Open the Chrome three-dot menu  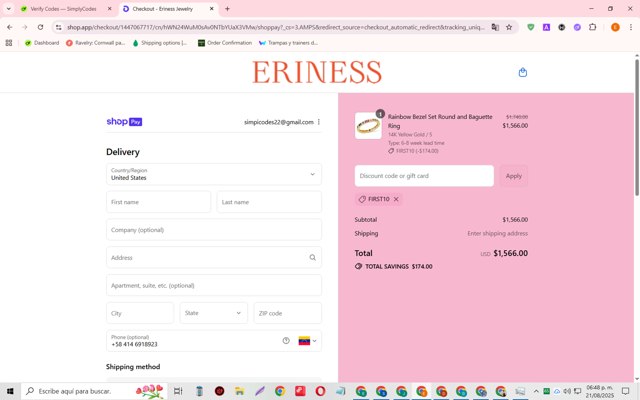(x=631, y=27)
